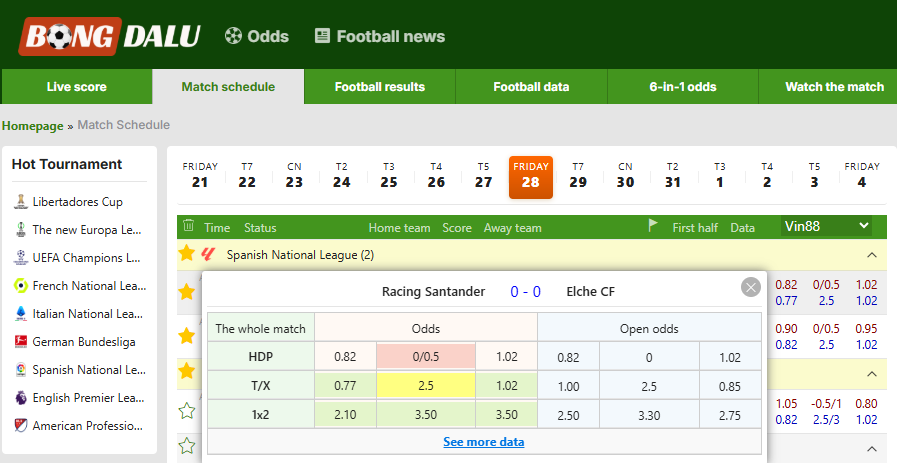Switch to the Football results tab
The height and width of the screenshot is (463, 897).
point(380,87)
